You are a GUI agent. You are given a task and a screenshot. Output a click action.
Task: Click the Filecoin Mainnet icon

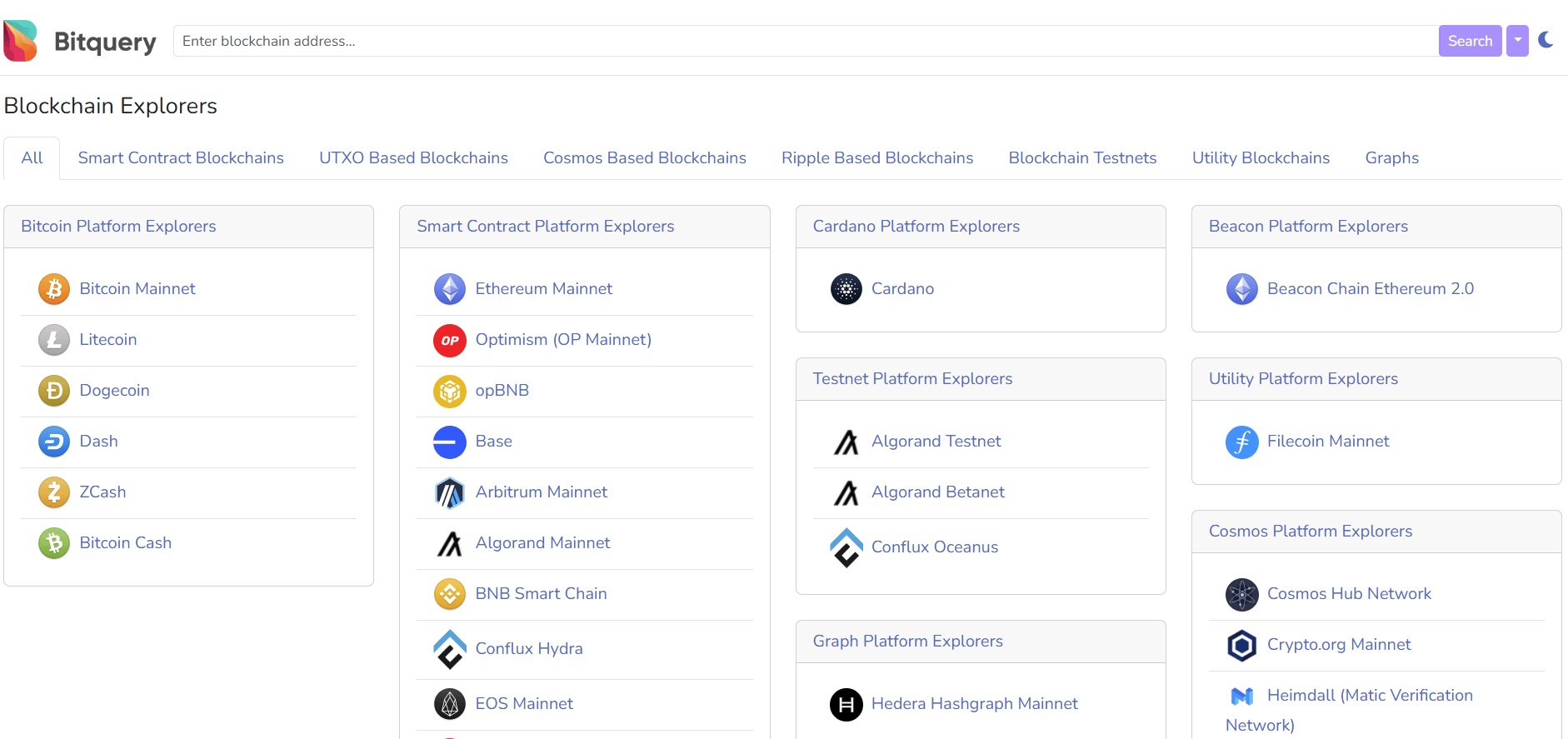(1241, 442)
